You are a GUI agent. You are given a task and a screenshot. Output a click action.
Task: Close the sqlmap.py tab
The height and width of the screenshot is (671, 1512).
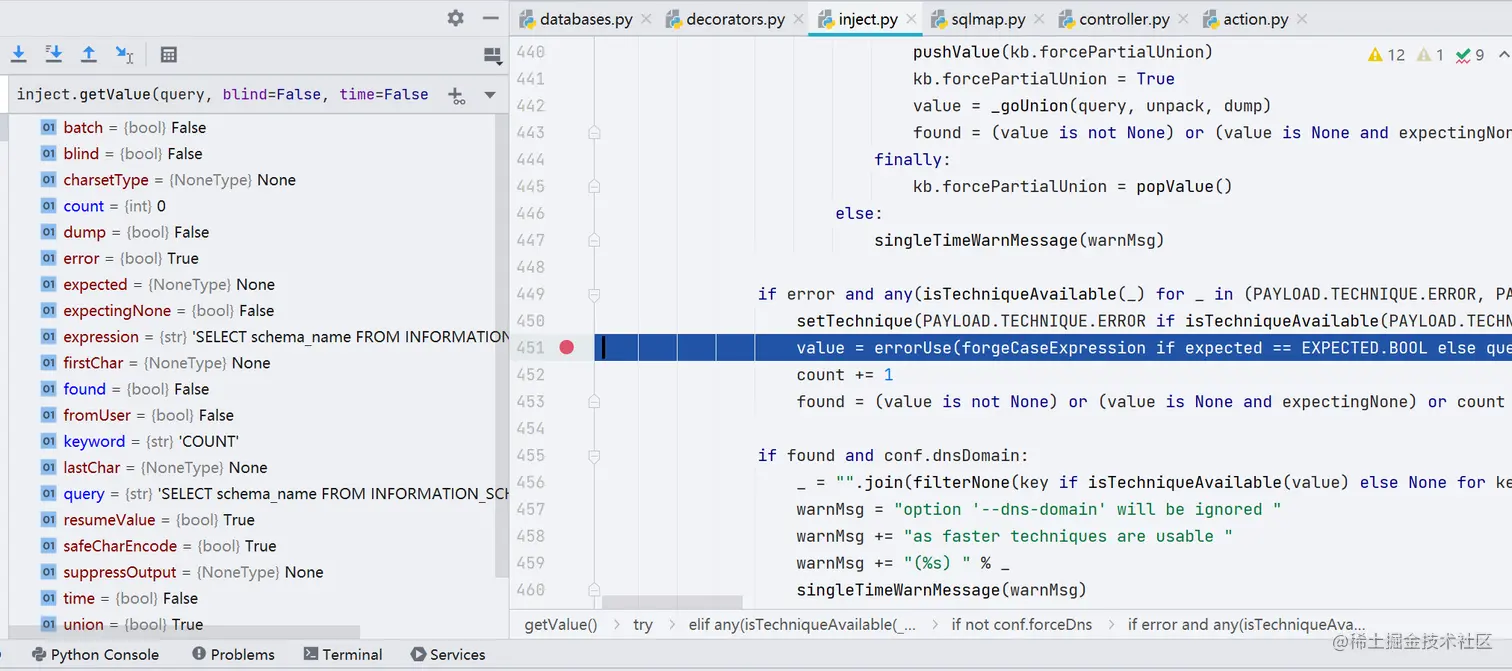coord(1039,19)
